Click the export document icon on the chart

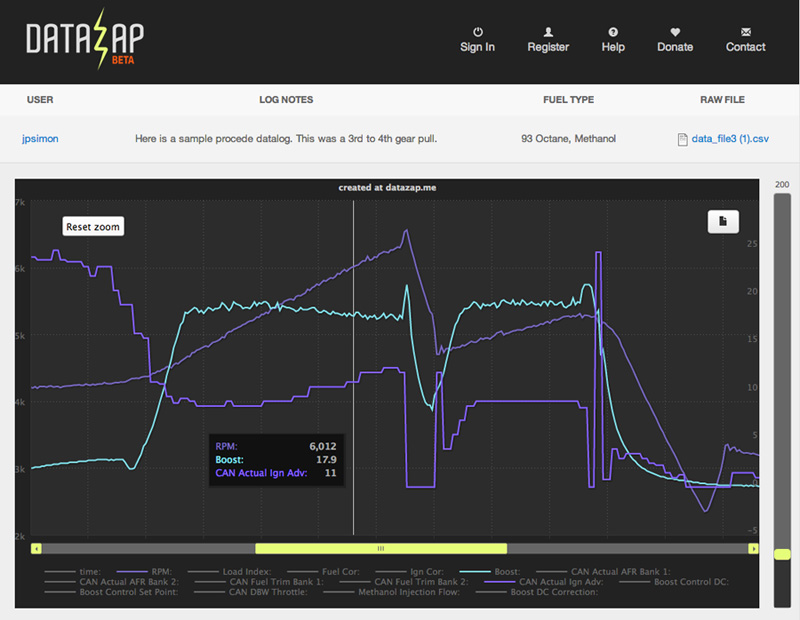723,221
